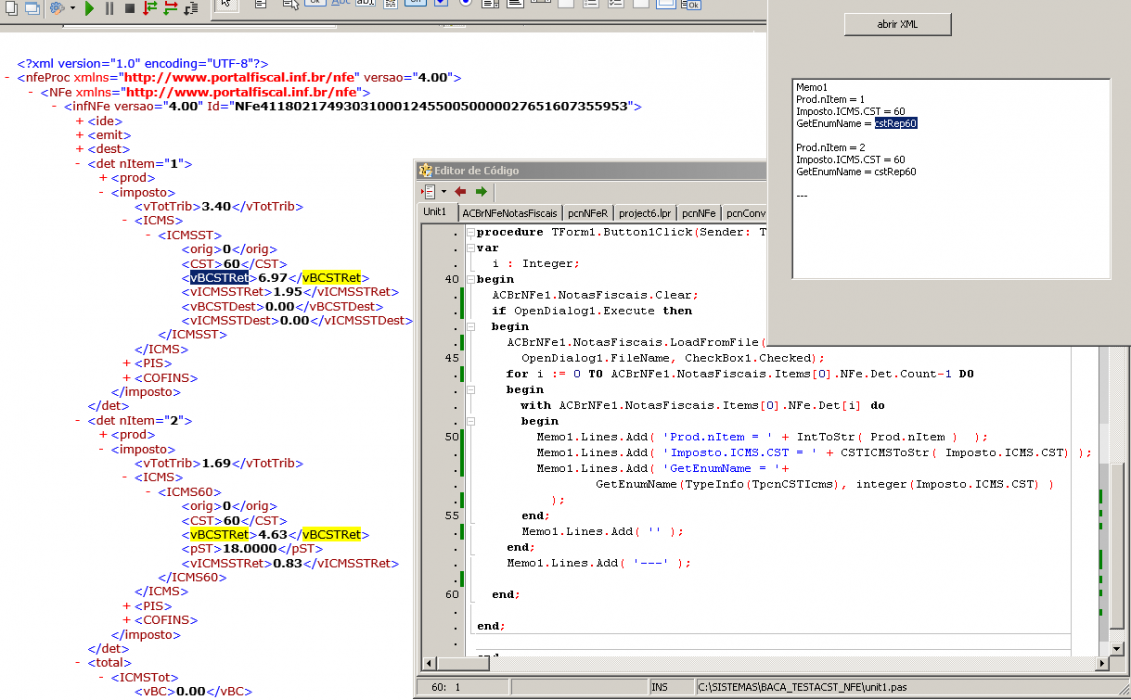Open the project6.lpr tab
The height and width of the screenshot is (700, 1131).
pos(645,214)
